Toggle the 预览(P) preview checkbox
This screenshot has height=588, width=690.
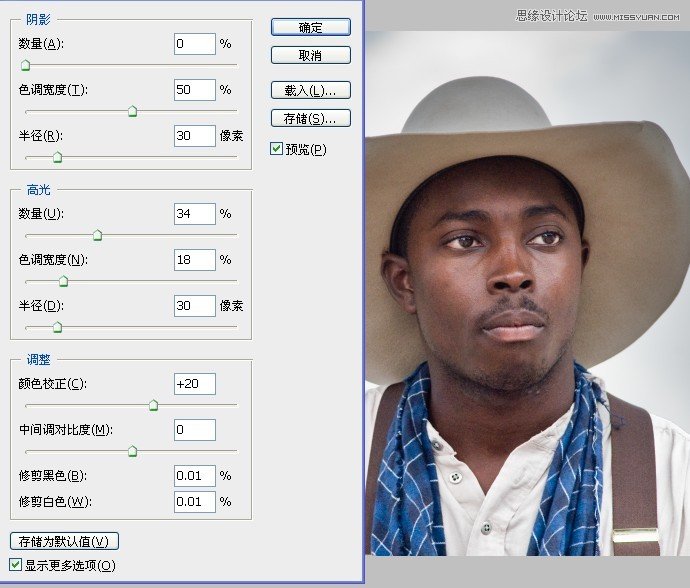point(276,149)
